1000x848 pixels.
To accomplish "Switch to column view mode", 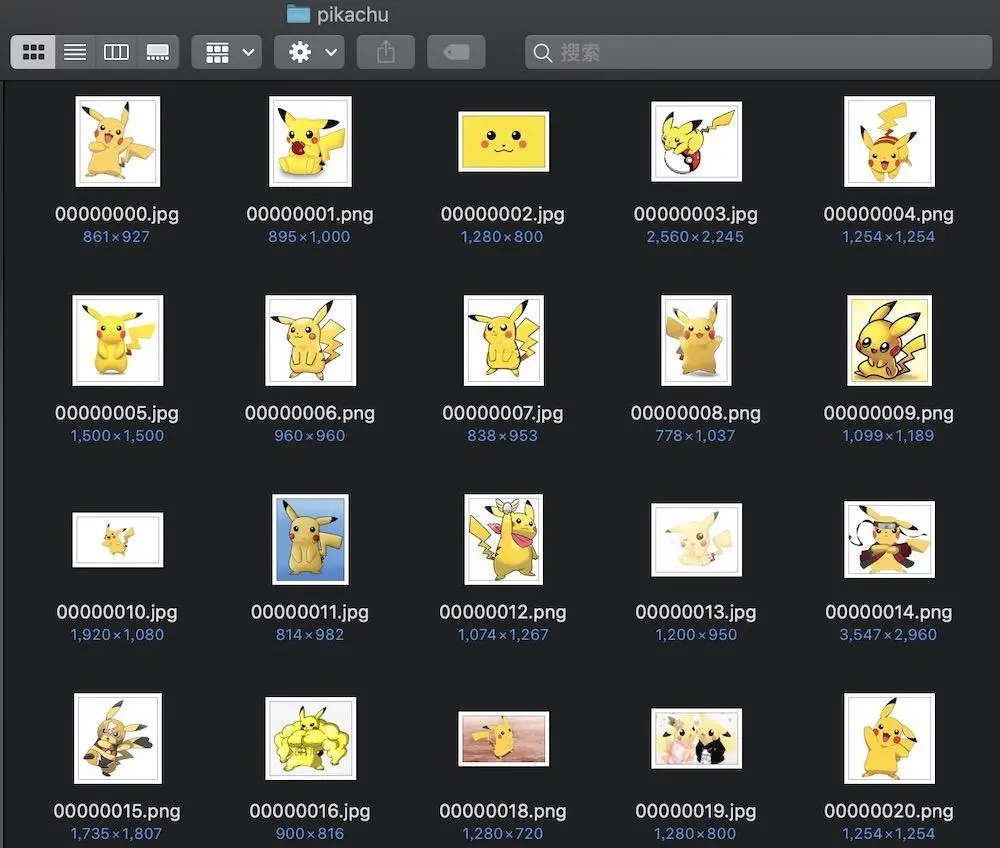I will (x=116, y=52).
